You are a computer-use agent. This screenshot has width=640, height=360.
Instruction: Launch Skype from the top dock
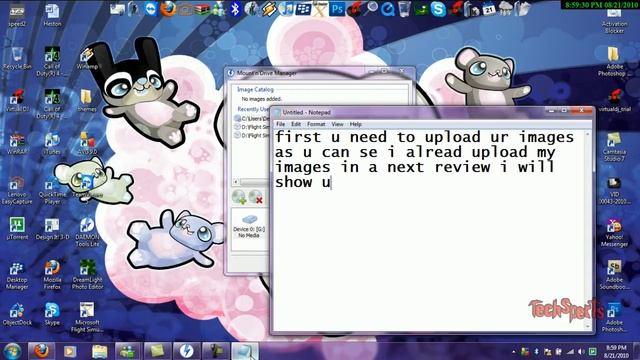point(438,9)
